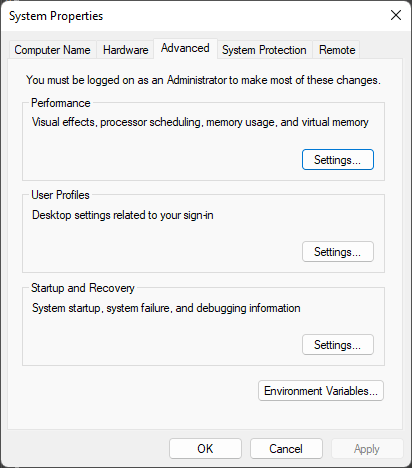Go to the System Protection tab
This screenshot has width=412, height=468.
(264, 50)
